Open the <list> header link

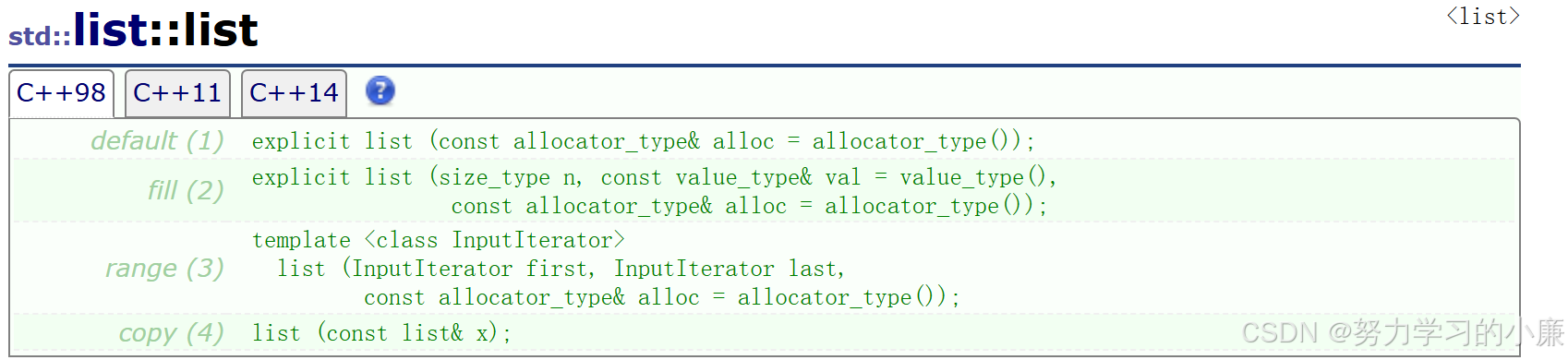pos(1482,16)
